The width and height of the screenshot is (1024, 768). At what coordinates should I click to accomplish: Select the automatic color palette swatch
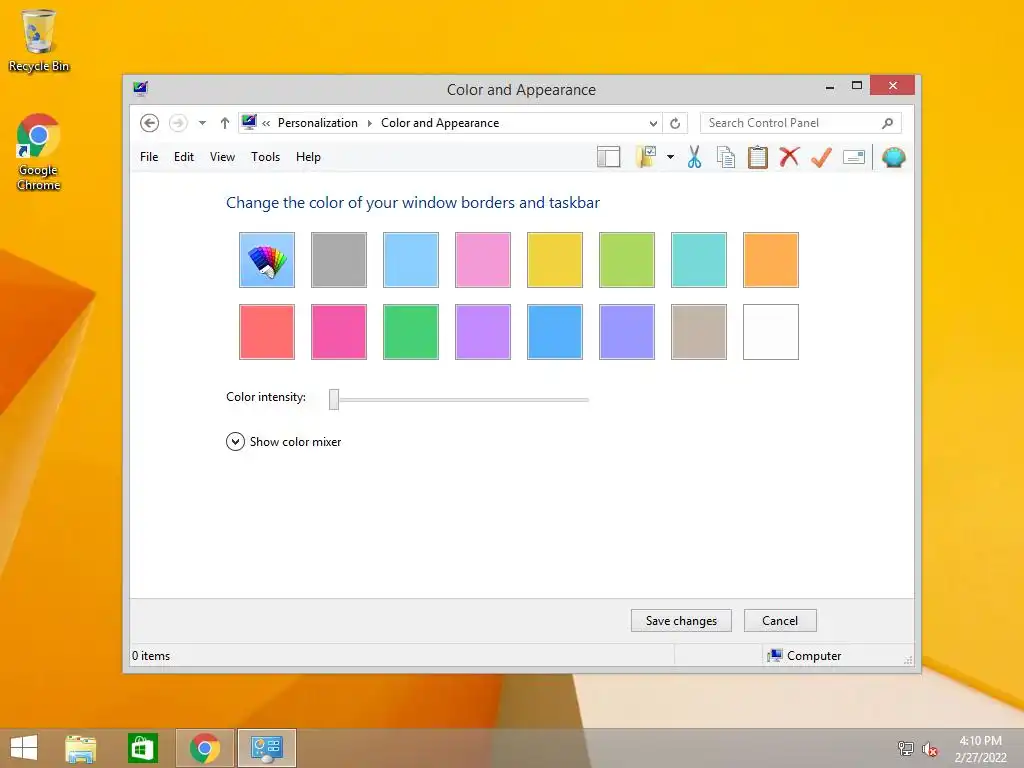pos(266,260)
